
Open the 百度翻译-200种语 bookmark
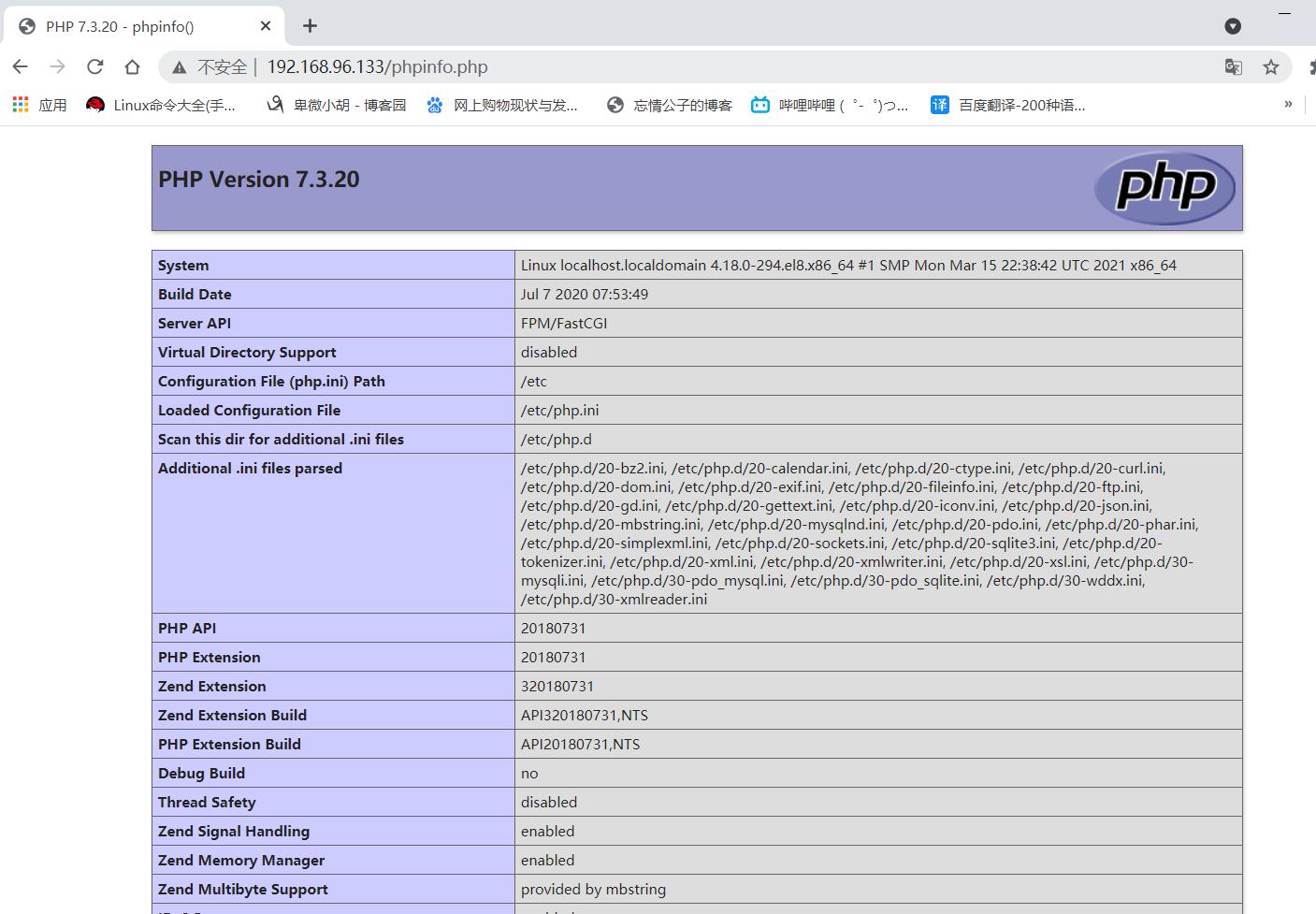click(x=1008, y=105)
